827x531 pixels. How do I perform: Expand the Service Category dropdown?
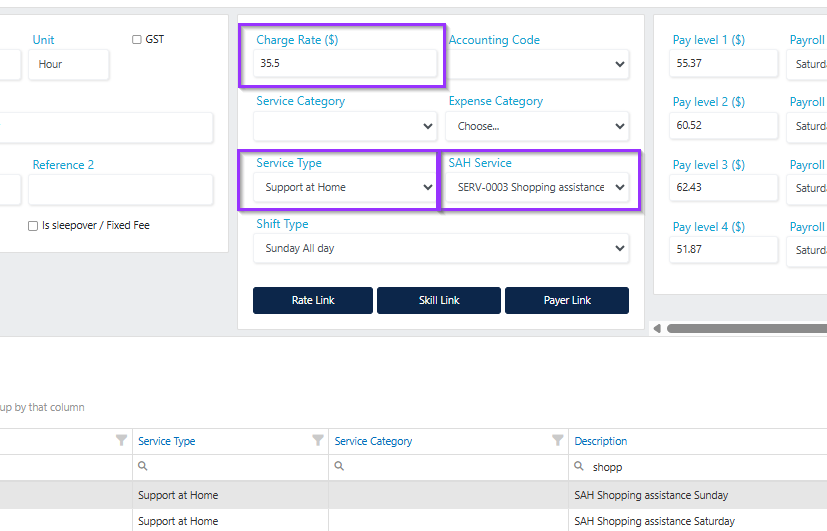pos(345,127)
